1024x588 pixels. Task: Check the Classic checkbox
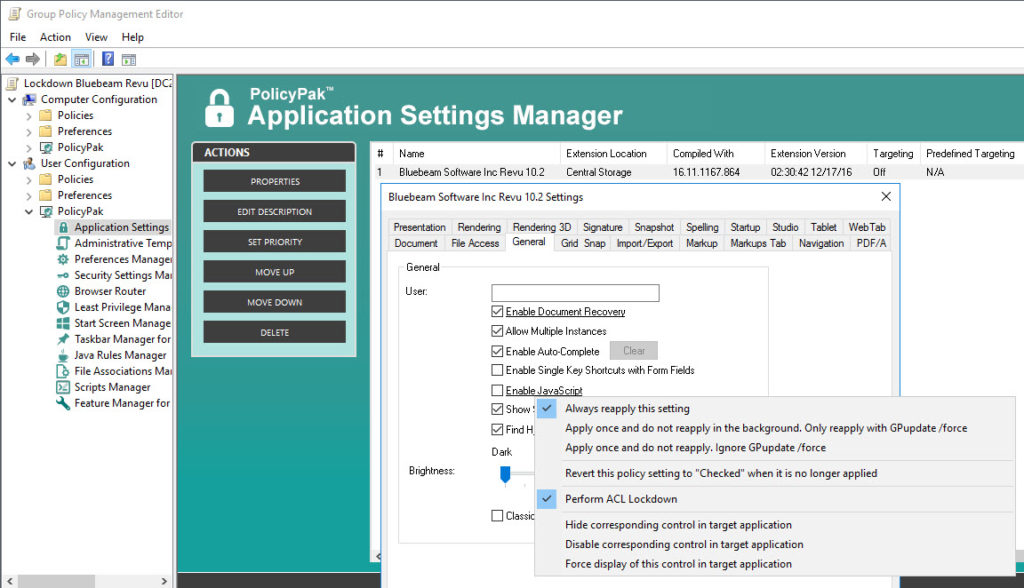coord(497,516)
